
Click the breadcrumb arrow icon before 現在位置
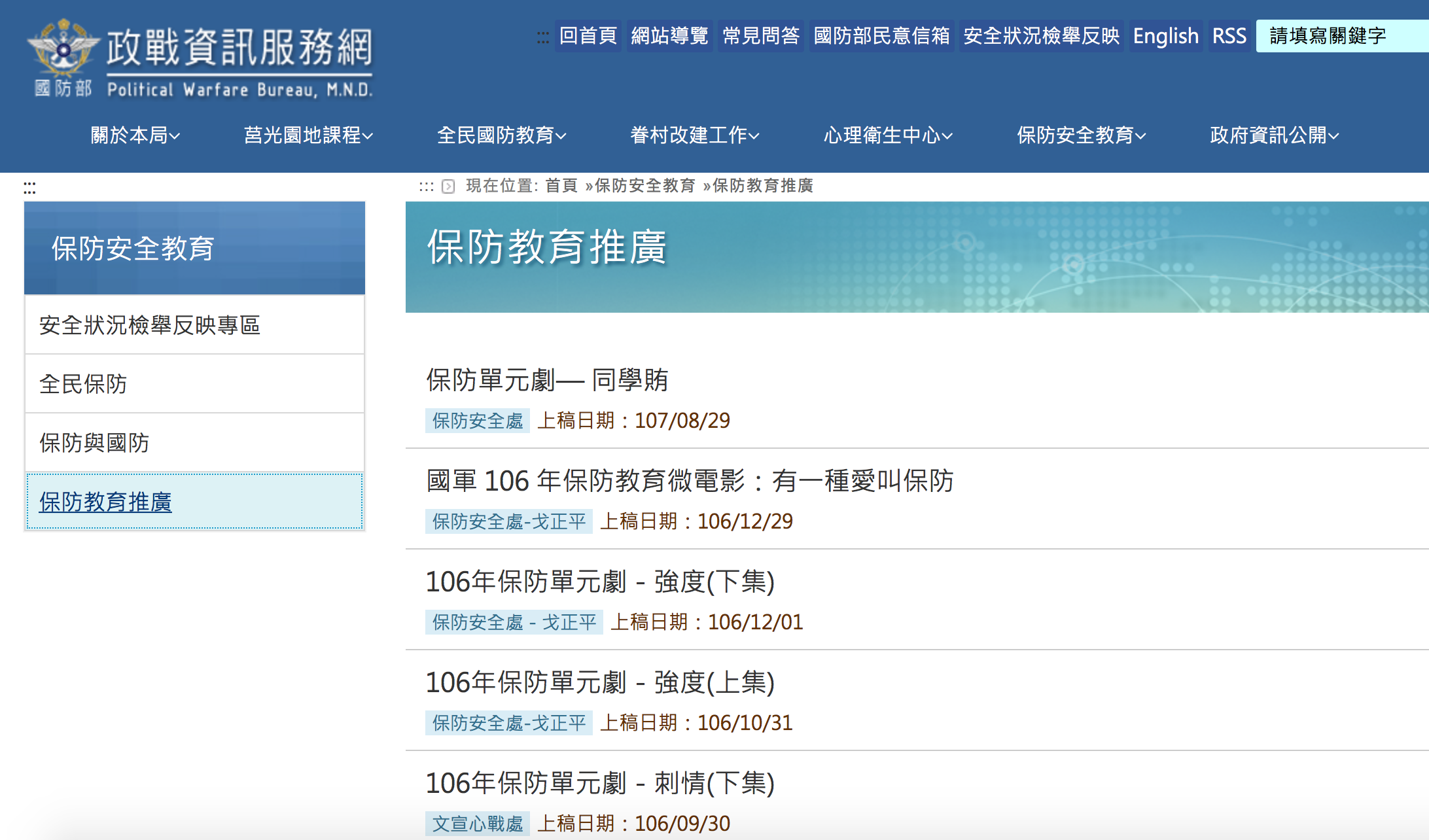point(448,187)
